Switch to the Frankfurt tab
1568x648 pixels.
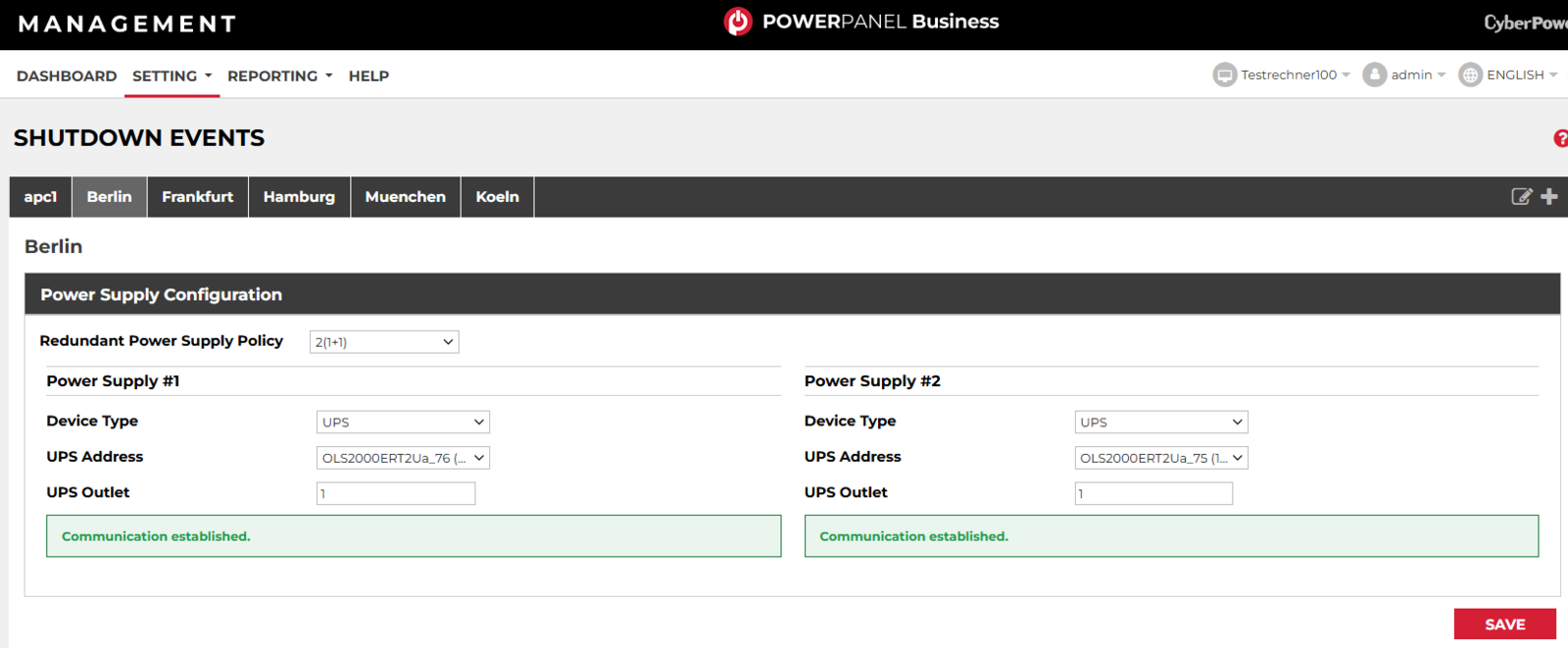coord(197,197)
